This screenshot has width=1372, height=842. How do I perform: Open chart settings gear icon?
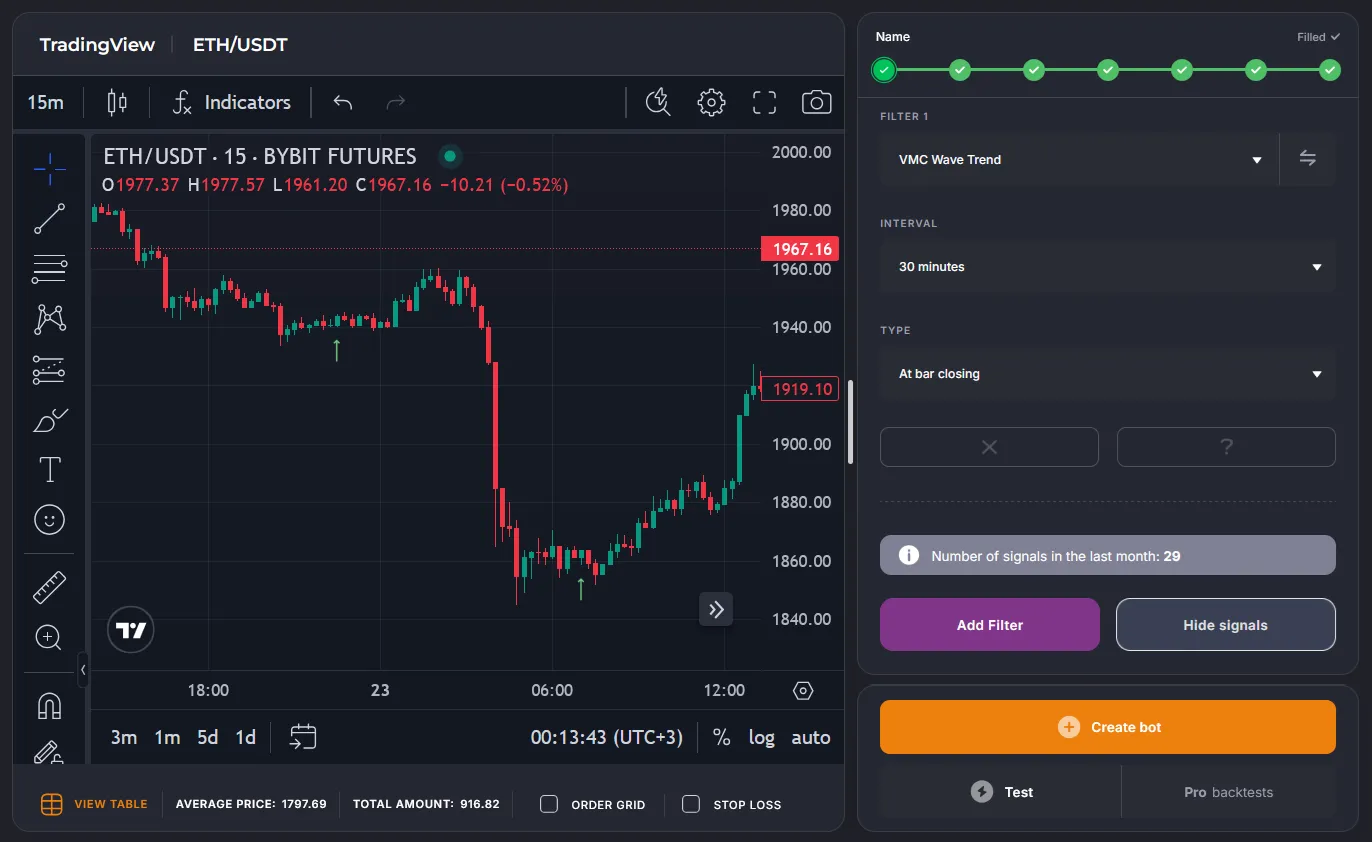pyautogui.click(x=711, y=102)
